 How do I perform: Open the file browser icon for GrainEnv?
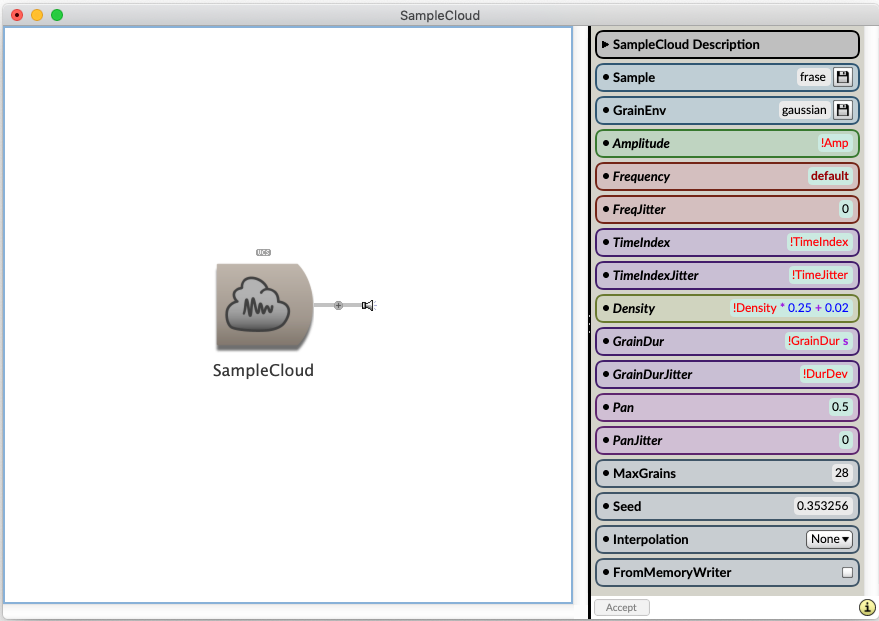tap(842, 110)
